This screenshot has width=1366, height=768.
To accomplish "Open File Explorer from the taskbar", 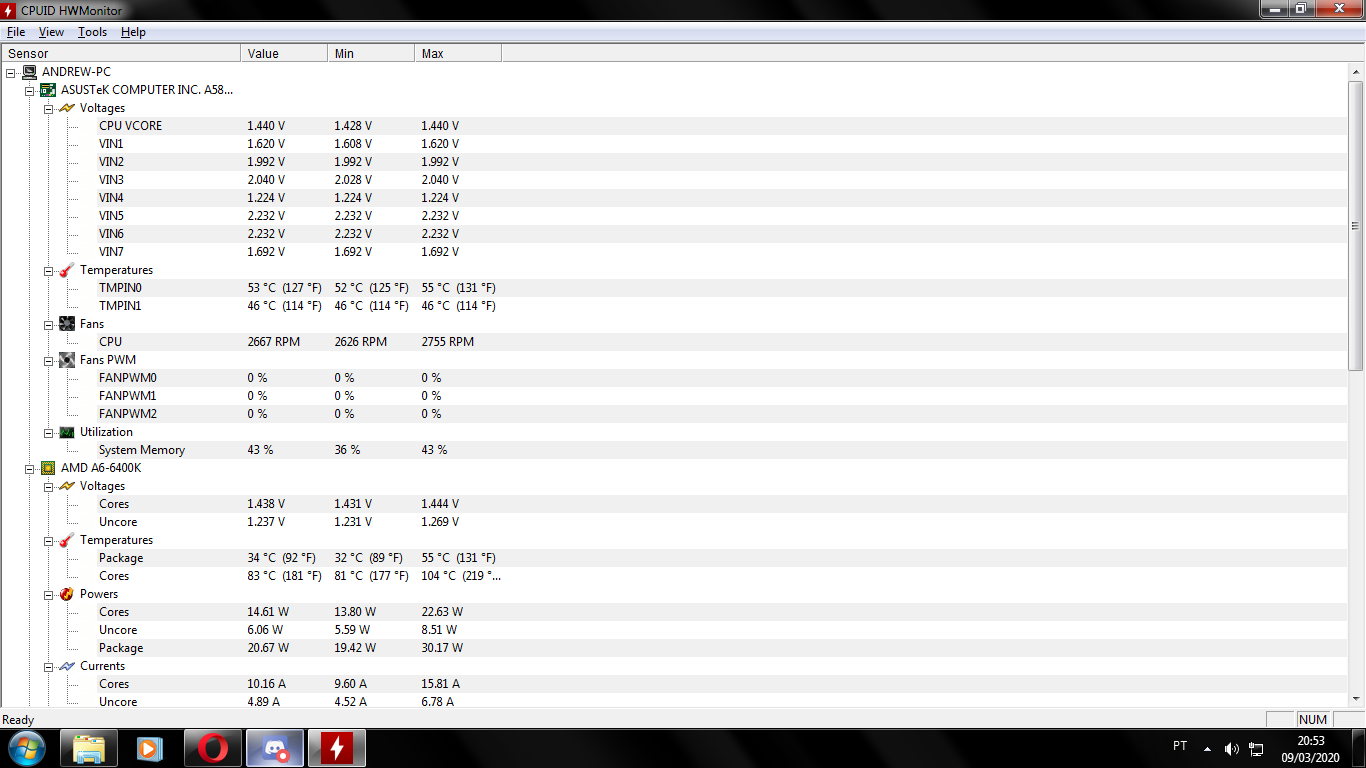I will click(89, 748).
